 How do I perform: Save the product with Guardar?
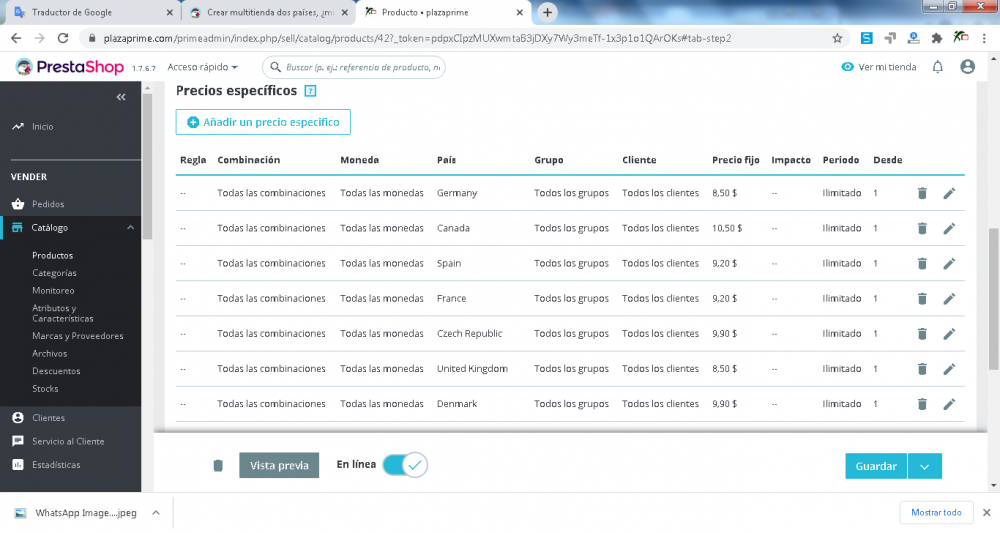tap(876, 466)
